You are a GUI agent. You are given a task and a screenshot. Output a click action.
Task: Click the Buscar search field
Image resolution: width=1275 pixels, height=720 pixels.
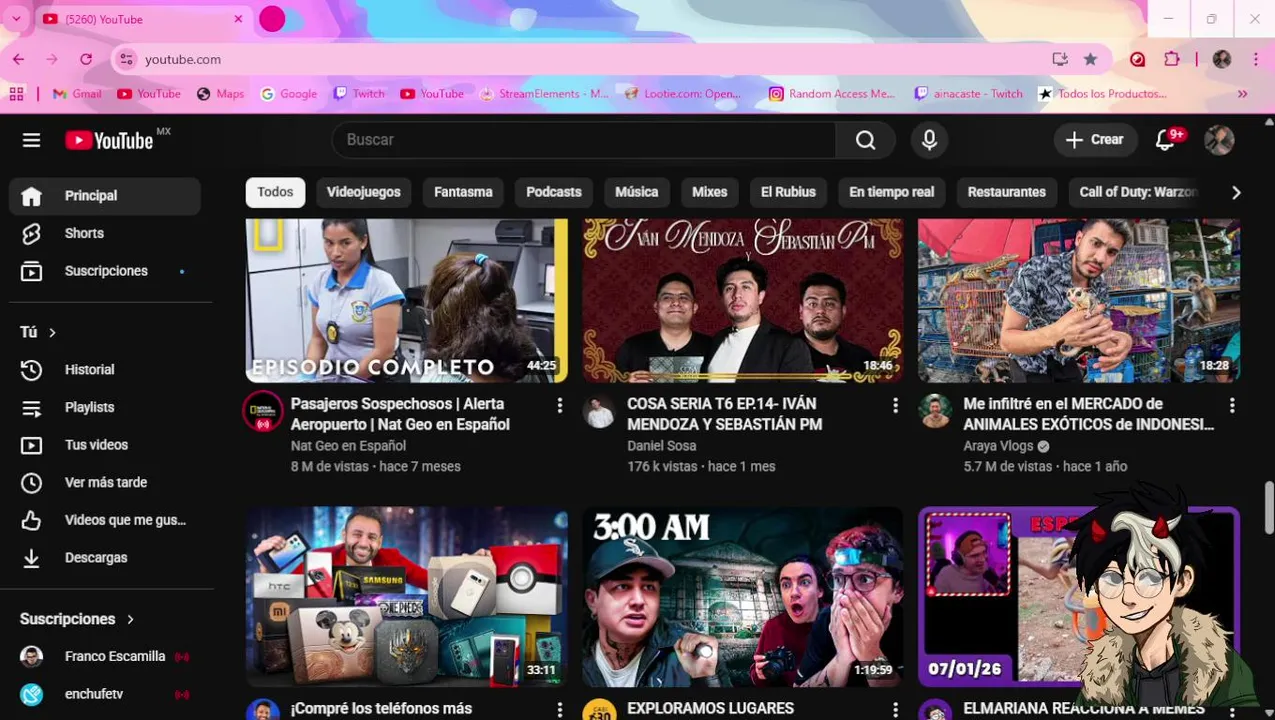583,140
